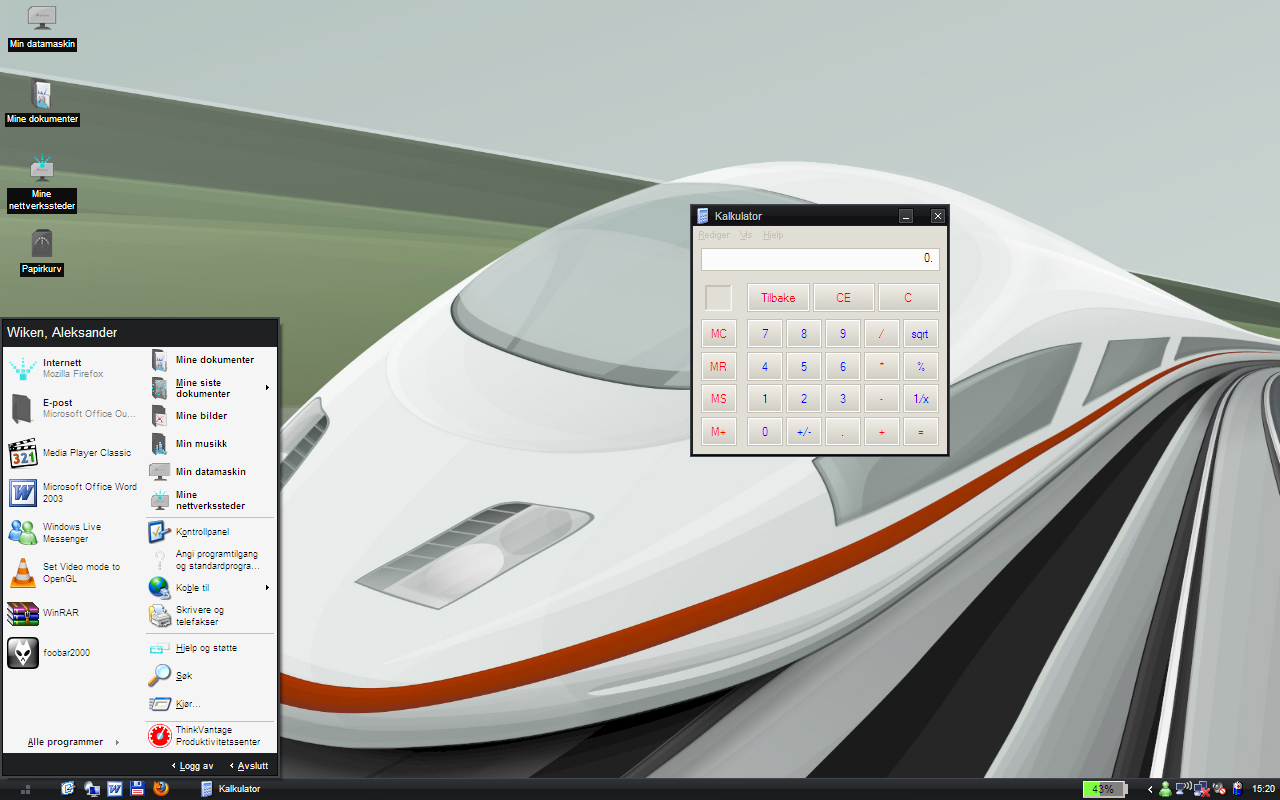Open Vis menu in Kalkulator
This screenshot has width=1280, height=800.
(746, 236)
